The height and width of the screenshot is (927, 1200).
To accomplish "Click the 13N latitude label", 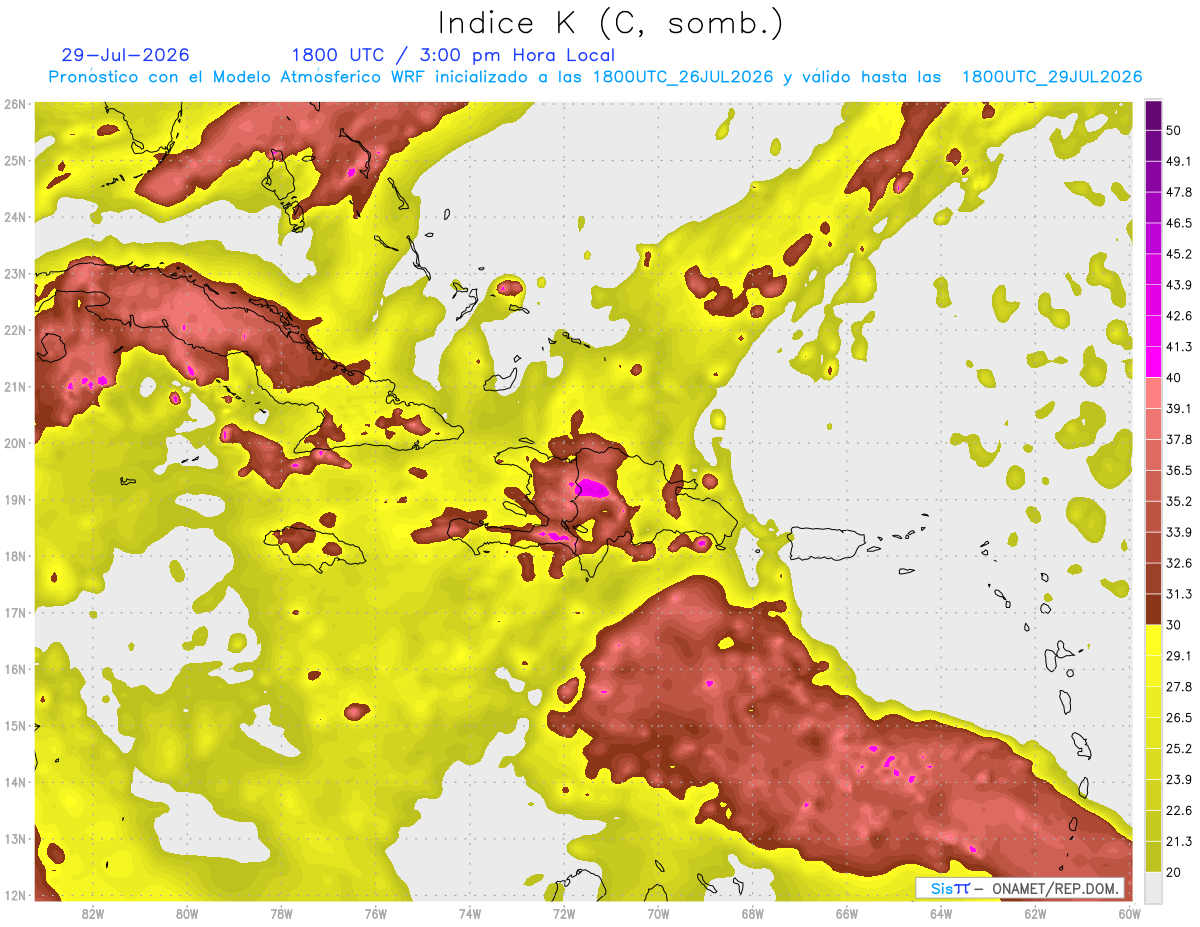I will click(14, 839).
